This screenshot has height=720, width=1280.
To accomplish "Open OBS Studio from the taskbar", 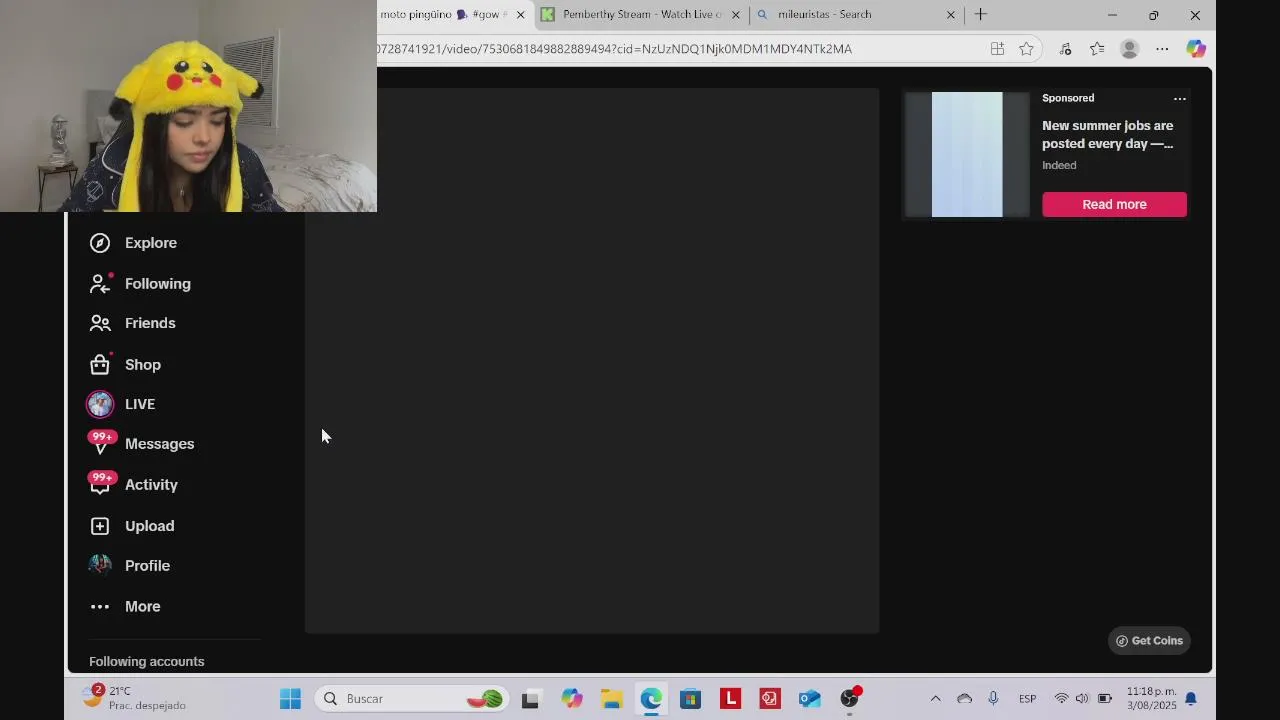I will (850, 699).
